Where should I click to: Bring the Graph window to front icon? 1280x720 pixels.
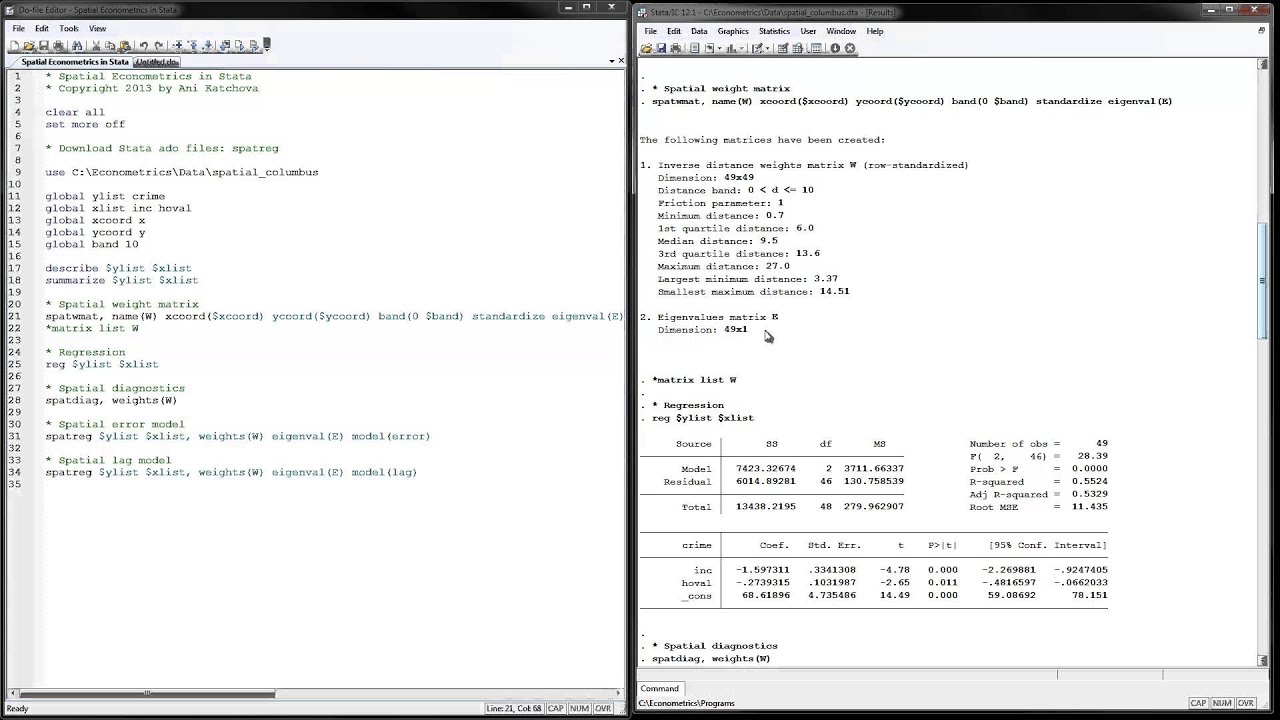click(732, 48)
